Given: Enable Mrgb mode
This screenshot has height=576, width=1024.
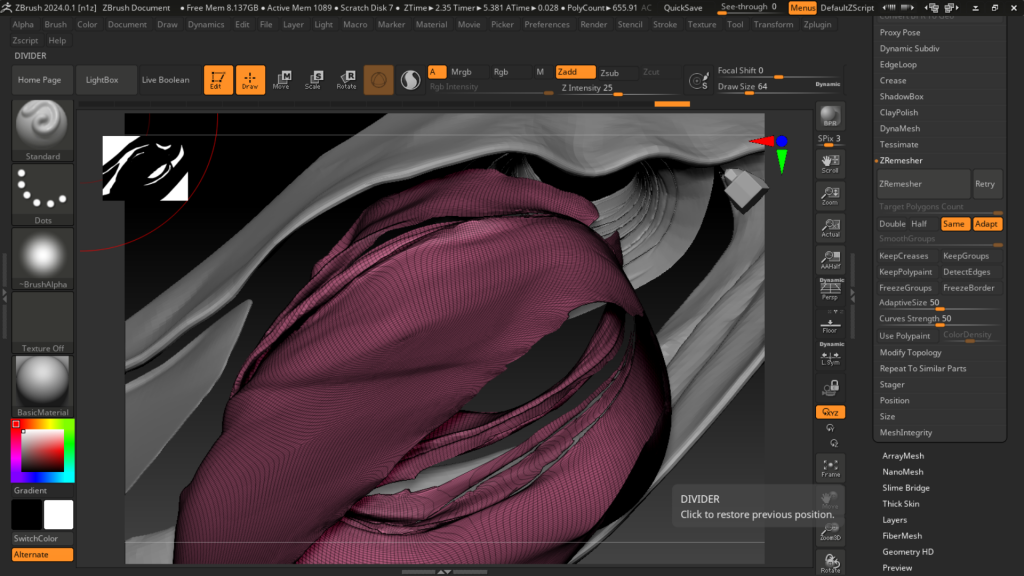Looking at the screenshot, I should (461, 72).
